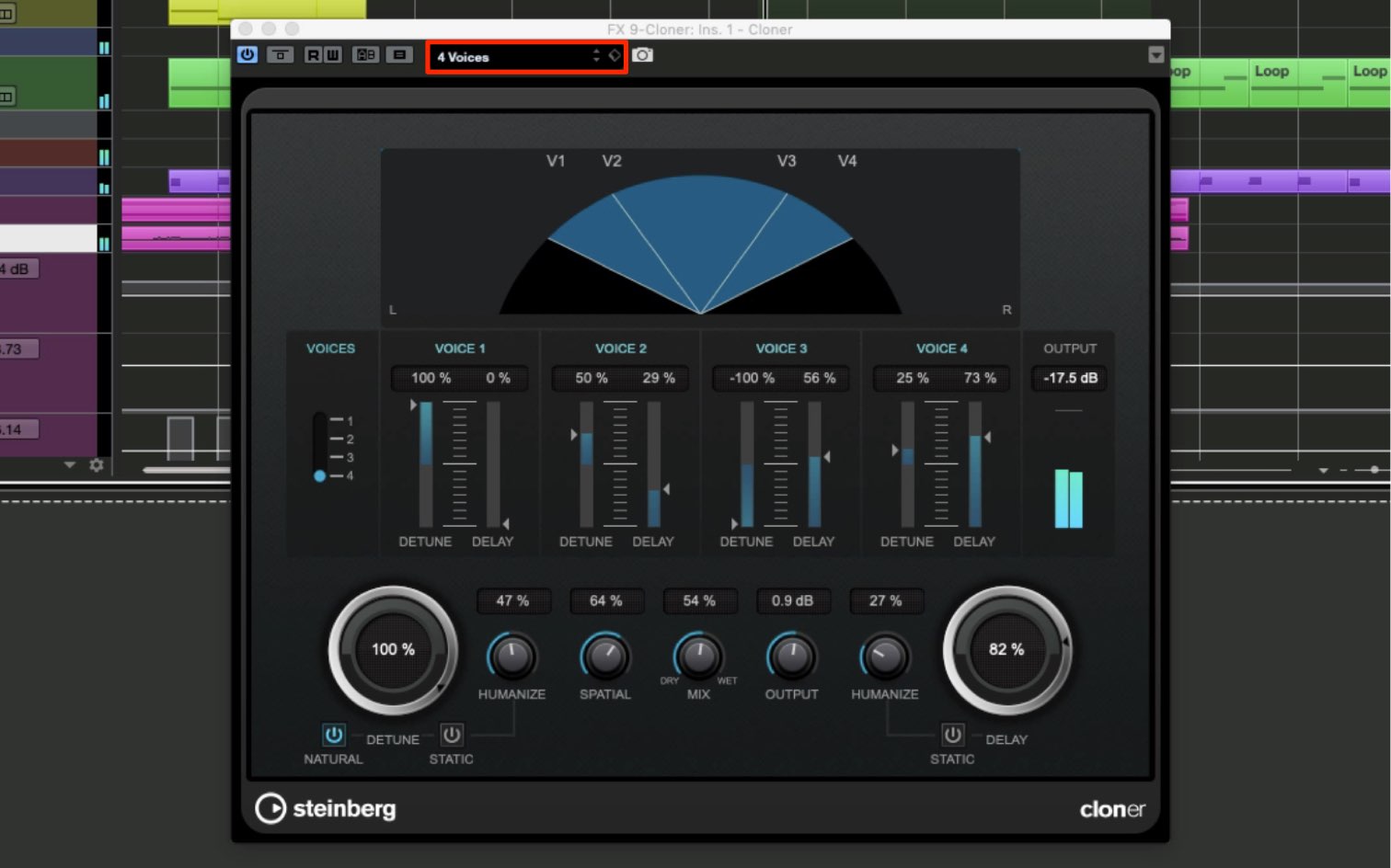1391x868 pixels.
Task: Click the Steinberg logo
Action: pos(326,808)
